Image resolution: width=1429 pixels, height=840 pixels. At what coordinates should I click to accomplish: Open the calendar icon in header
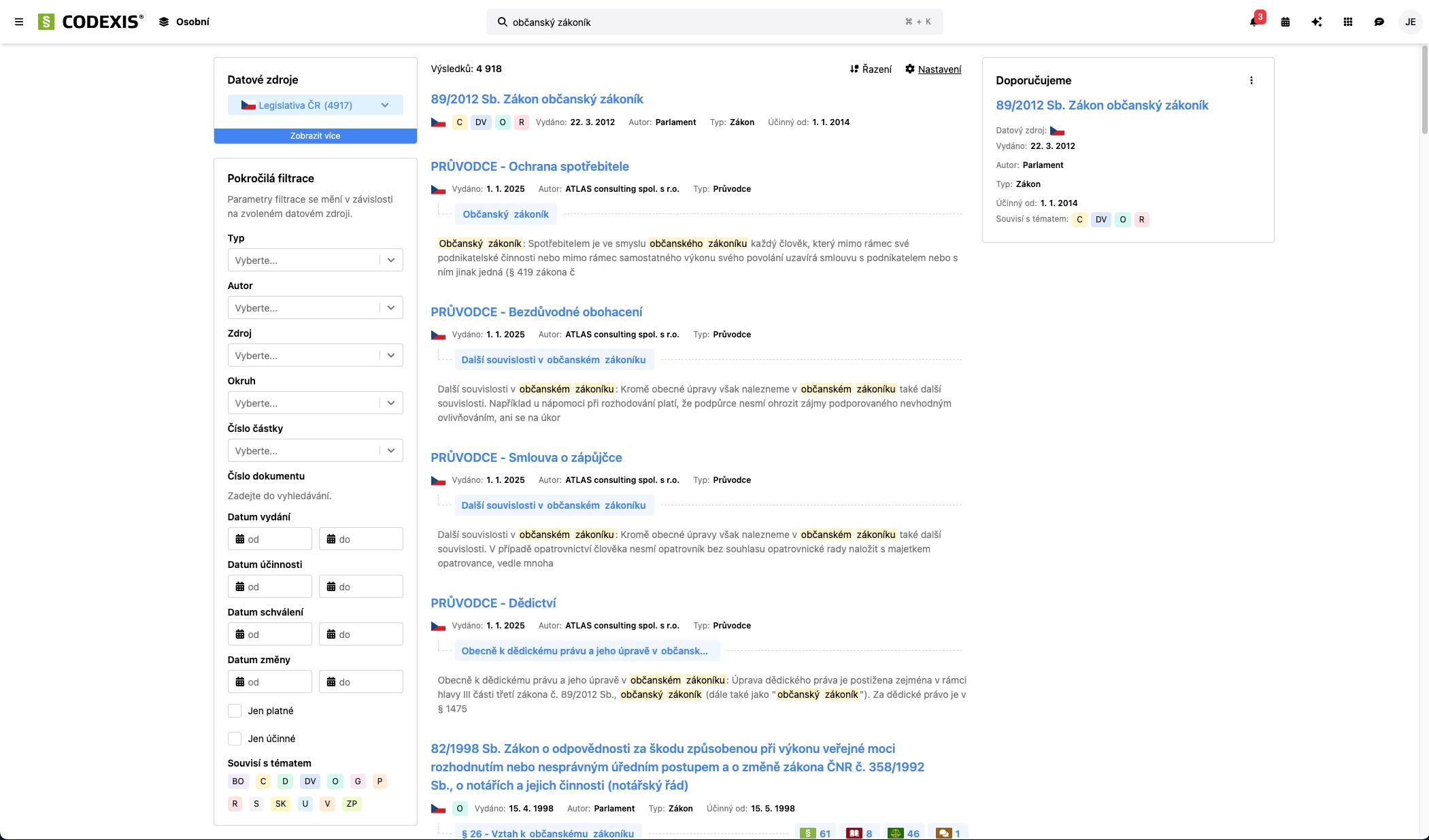(1285, 22)
